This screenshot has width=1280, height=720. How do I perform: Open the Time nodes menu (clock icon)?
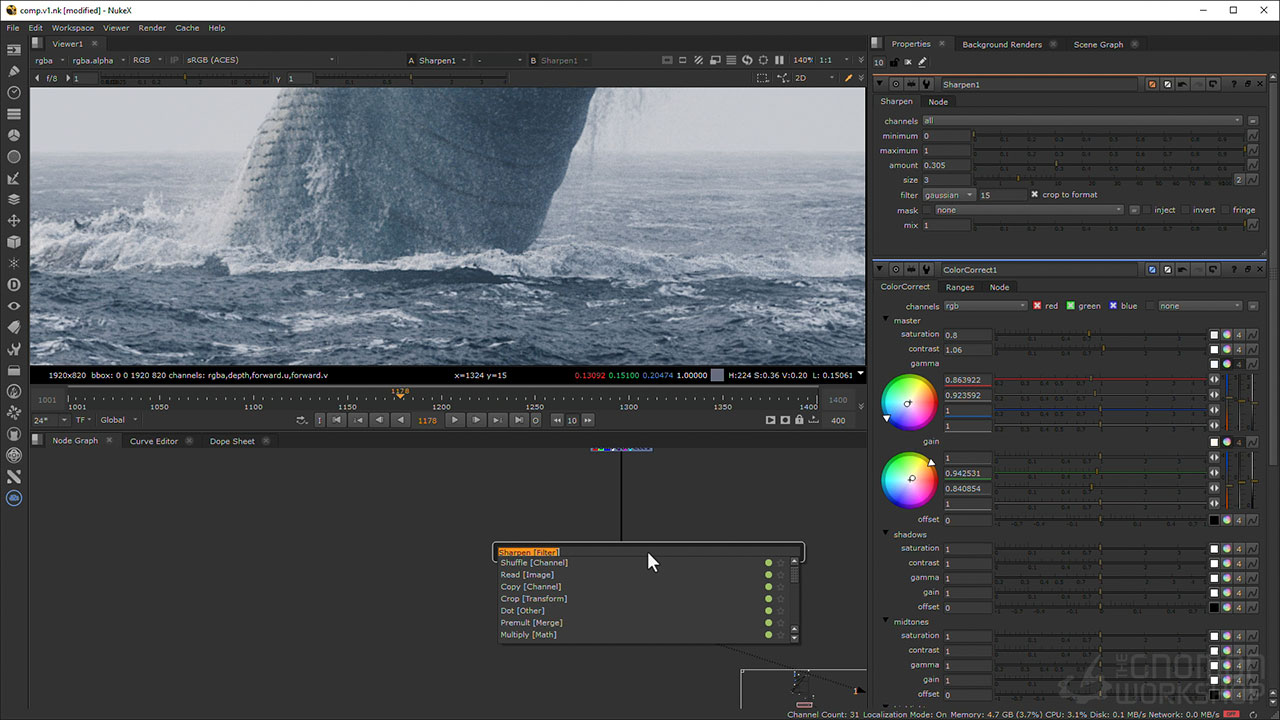coord(14,93)
